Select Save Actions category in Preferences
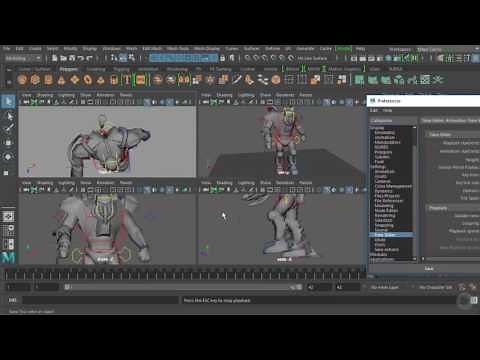This screenshot has width=480, height=360. (387, 250)
